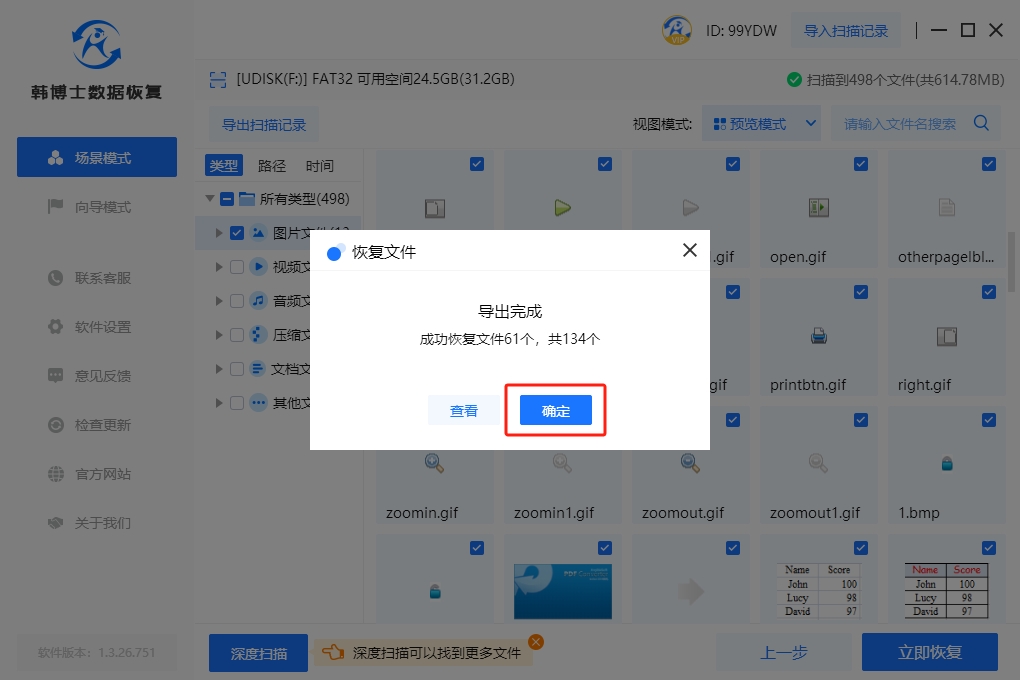Click the VIP user avatar icon

677,30
